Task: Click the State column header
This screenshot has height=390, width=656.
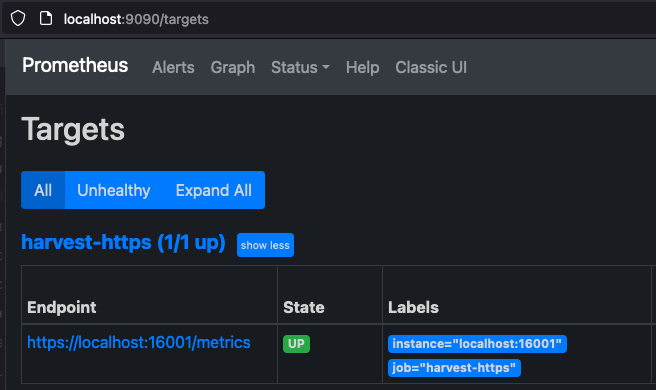Action: point(304,308)
